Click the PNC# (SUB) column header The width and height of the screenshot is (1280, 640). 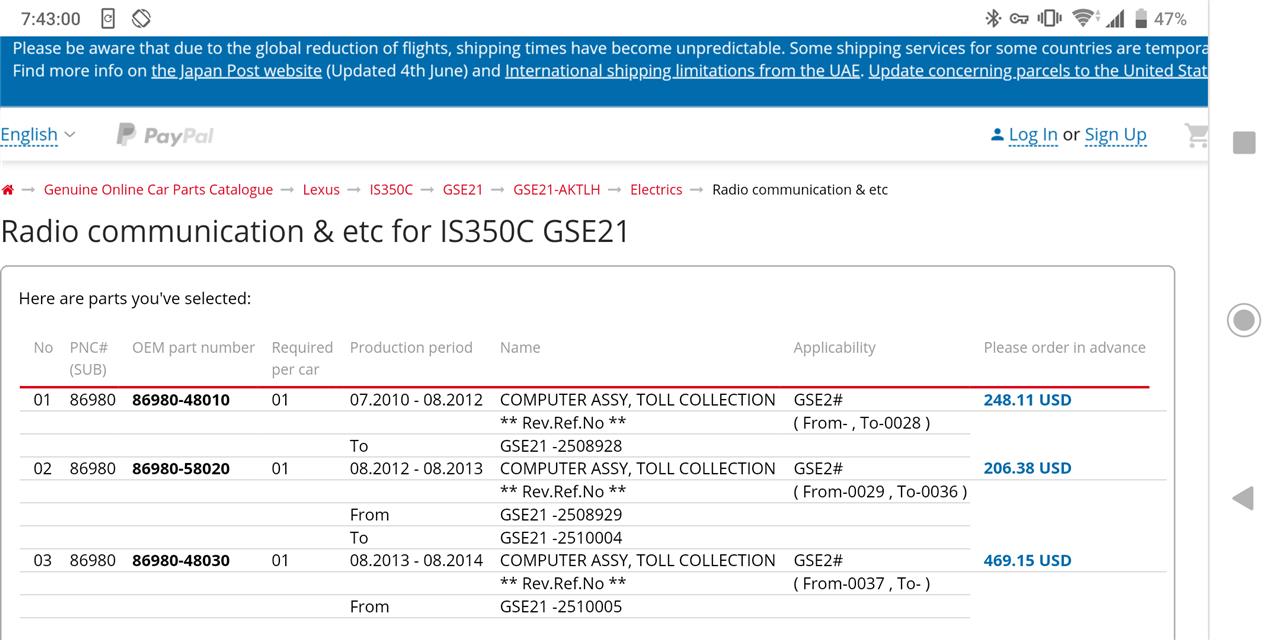pyautogui.click(x=88, y=358)
